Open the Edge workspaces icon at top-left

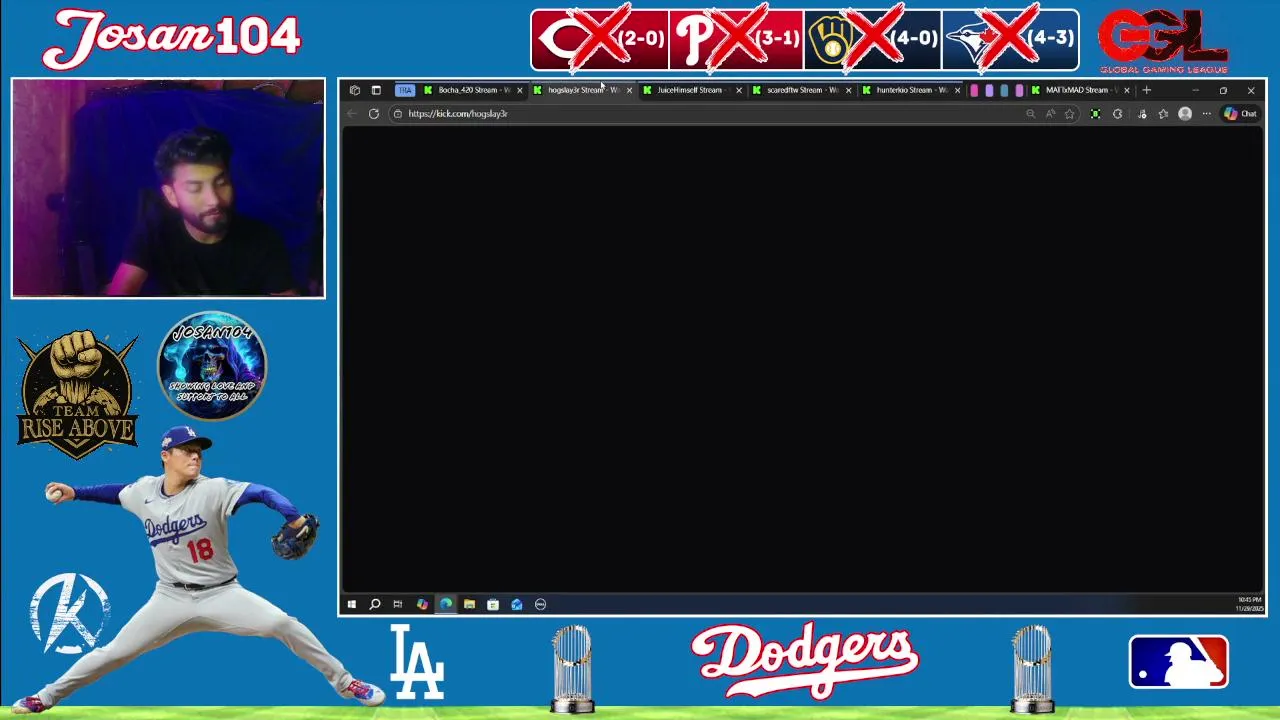(x=355, y=90)
